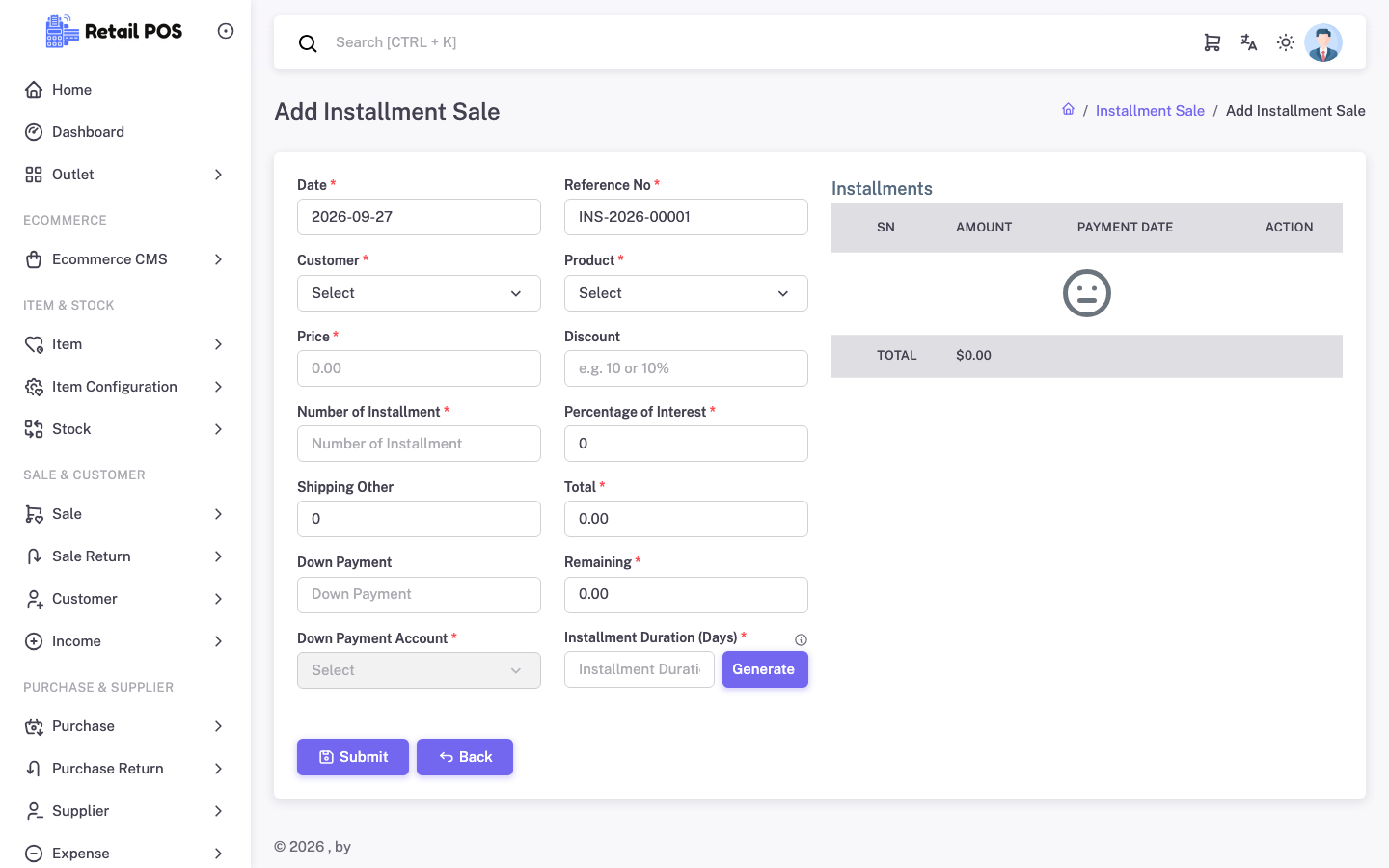
Task: Expand the Purchase sidebar menu
Action: tap(125, 726)
